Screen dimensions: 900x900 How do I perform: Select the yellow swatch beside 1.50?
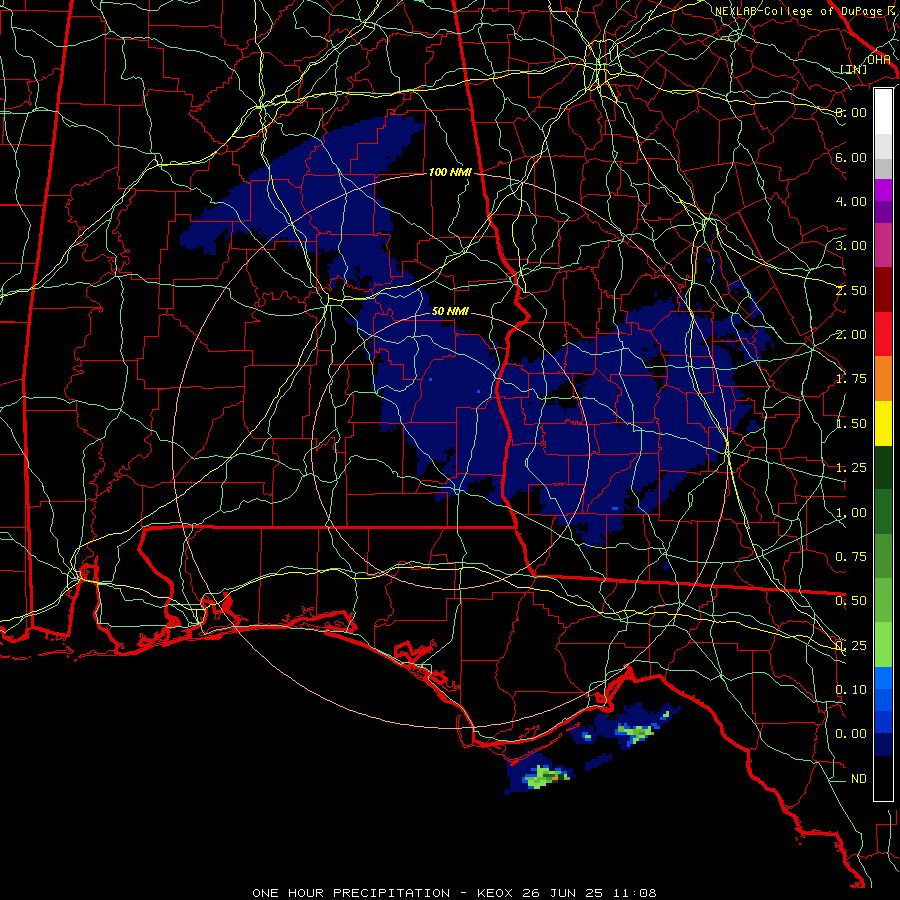883,423
